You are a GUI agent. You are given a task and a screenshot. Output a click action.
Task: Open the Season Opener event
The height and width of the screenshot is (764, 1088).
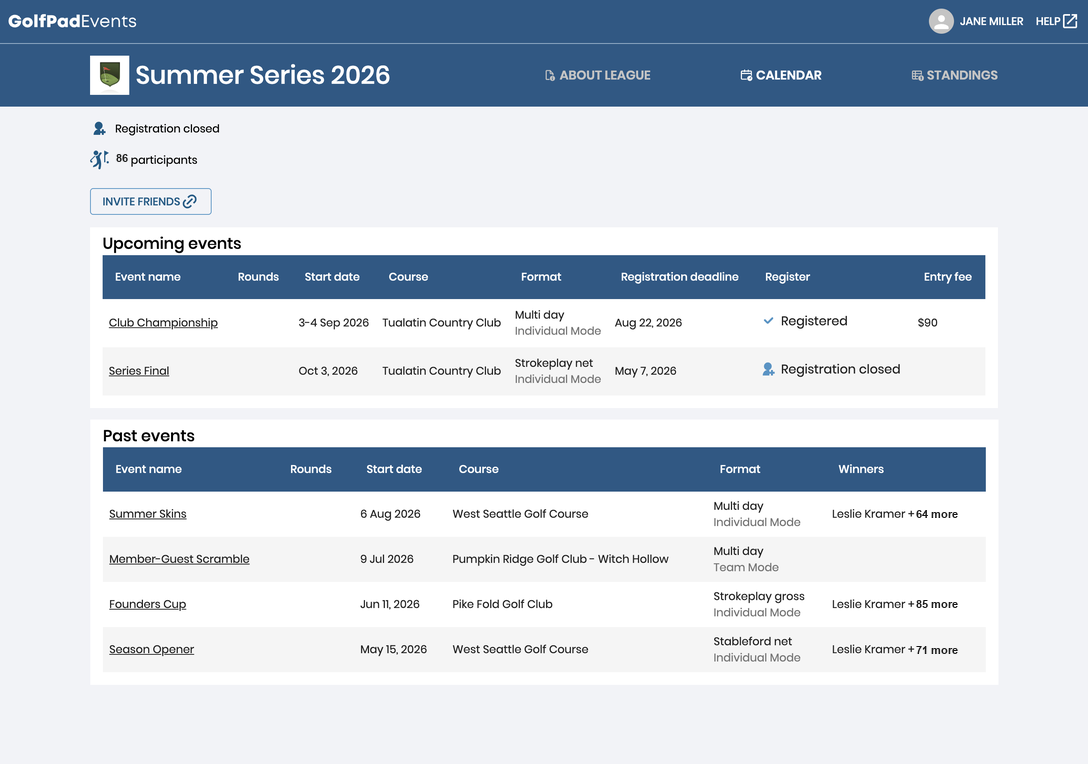point(151,649)
